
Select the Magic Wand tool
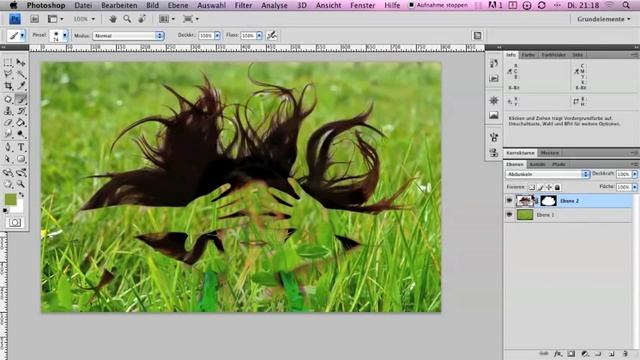pos(21,74)
